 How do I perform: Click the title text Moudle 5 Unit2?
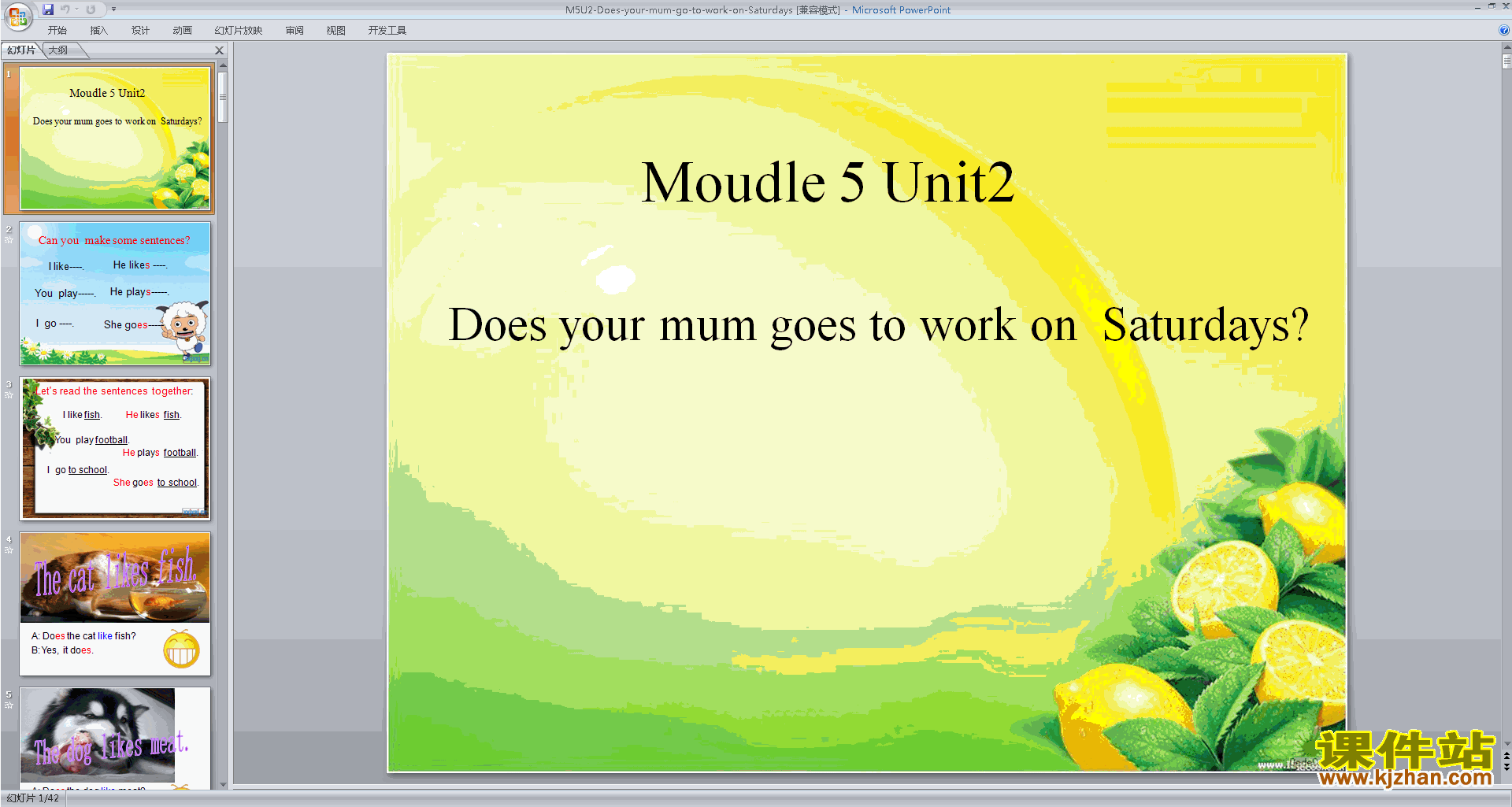click(x=828, y=183)
